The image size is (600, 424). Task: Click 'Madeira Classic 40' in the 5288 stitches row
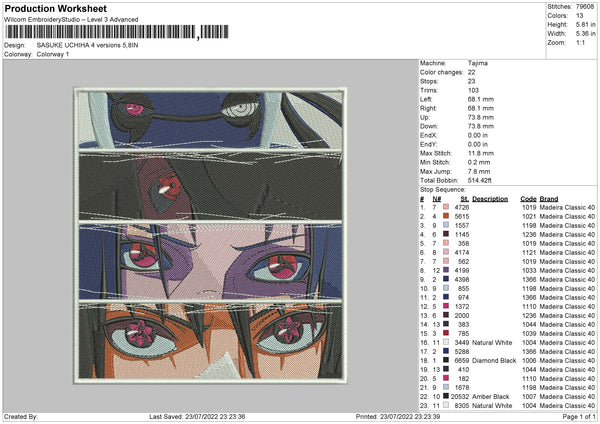click(x=567, y=351)
